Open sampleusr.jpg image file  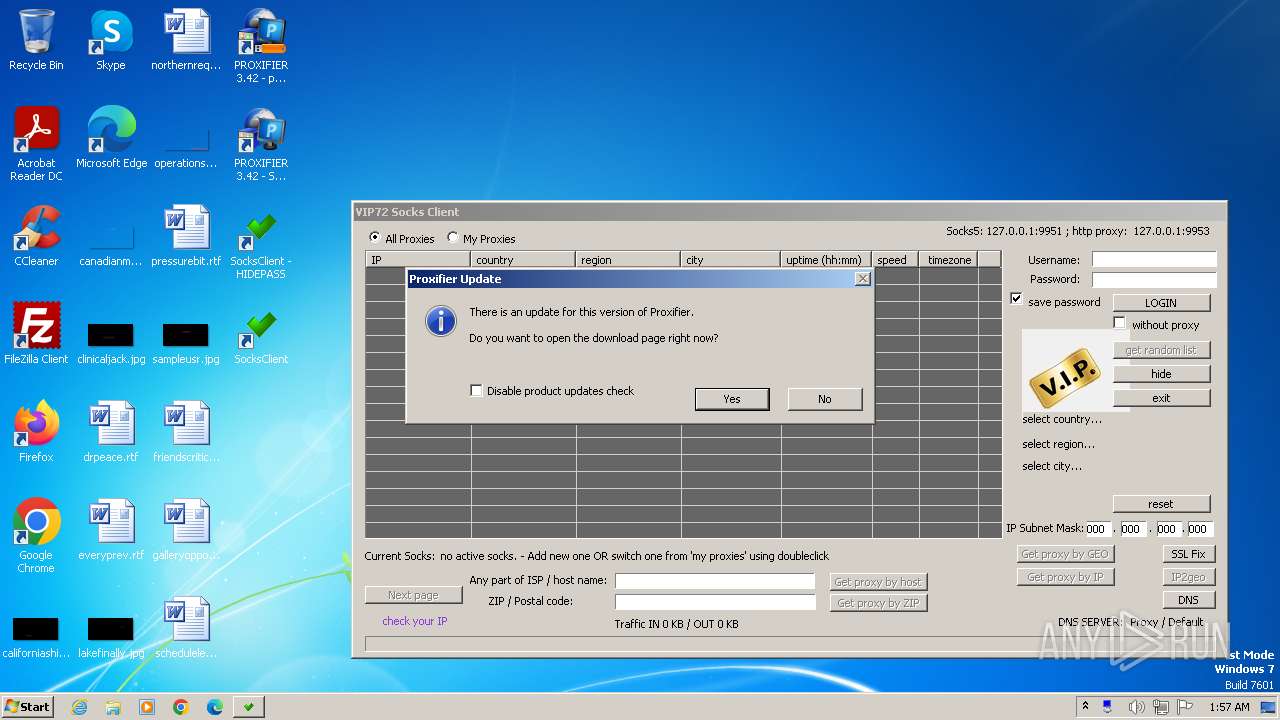pyautogui.click(x=186, y=342)
